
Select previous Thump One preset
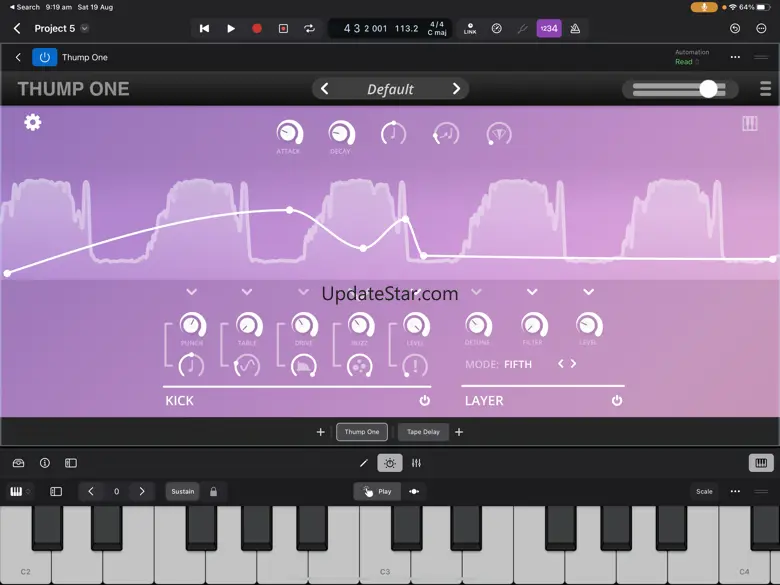[324, 89]
